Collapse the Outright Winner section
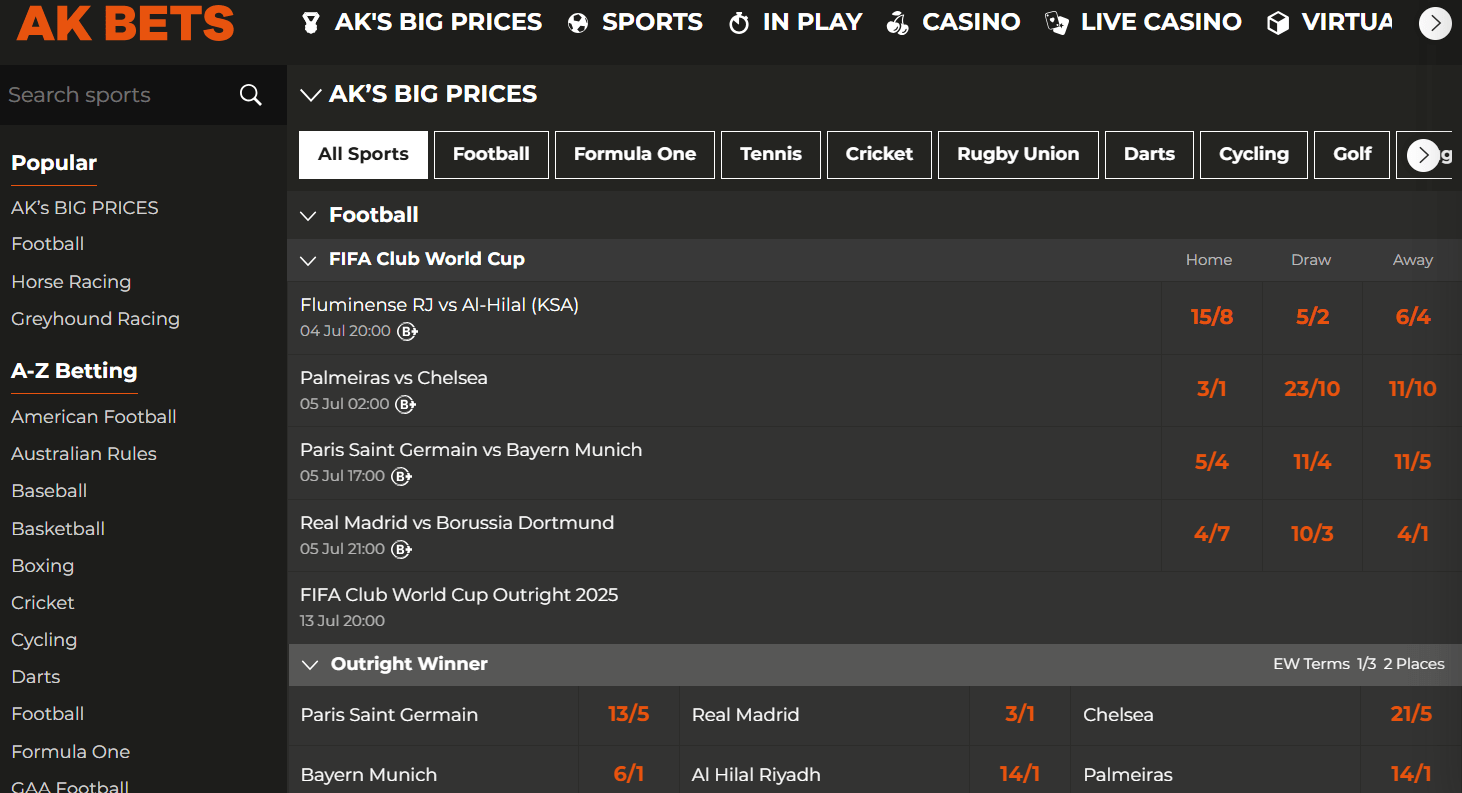Screen dimensions: 1462x793 point(310,664)
